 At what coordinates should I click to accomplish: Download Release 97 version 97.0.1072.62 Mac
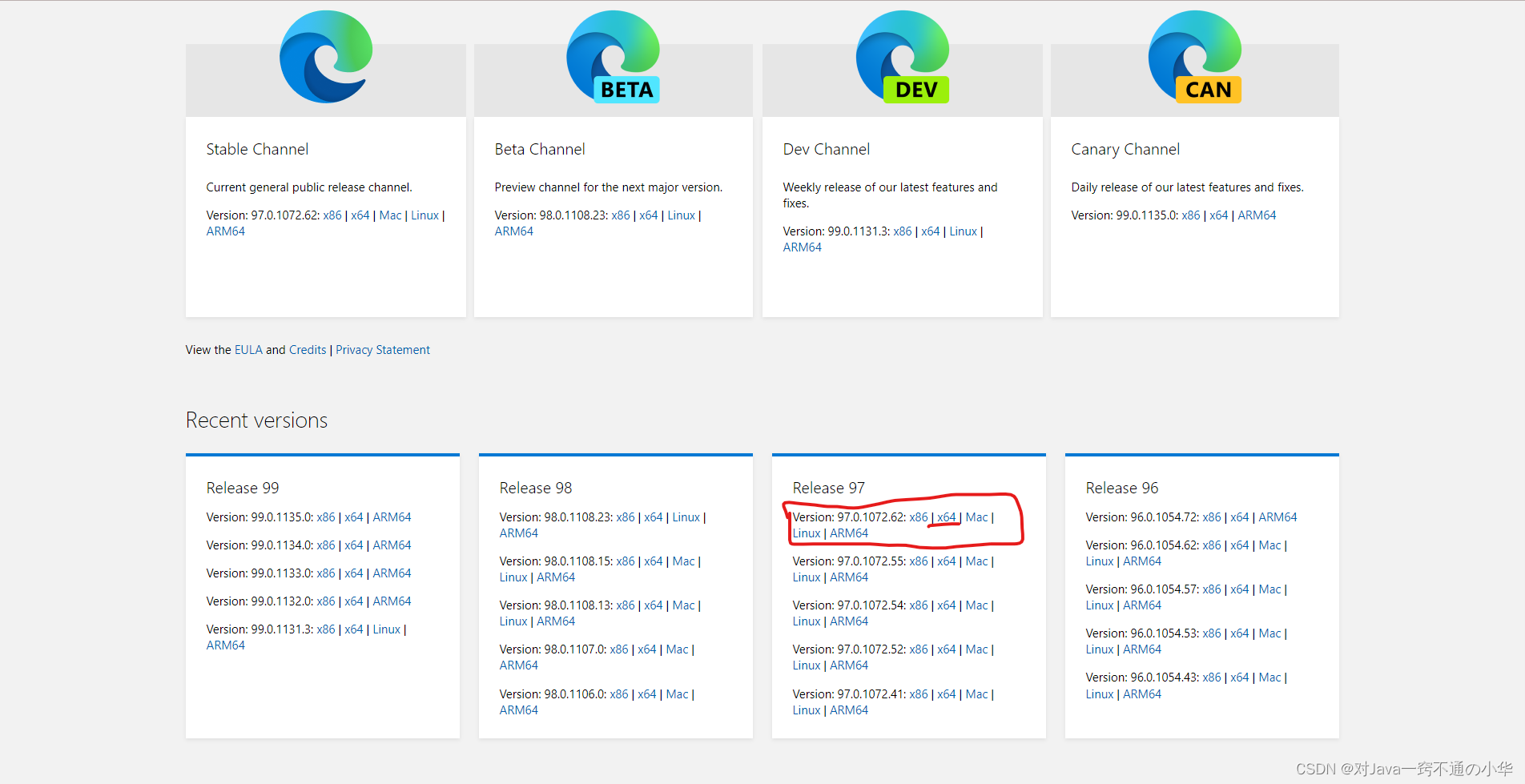tap(977, 517)
